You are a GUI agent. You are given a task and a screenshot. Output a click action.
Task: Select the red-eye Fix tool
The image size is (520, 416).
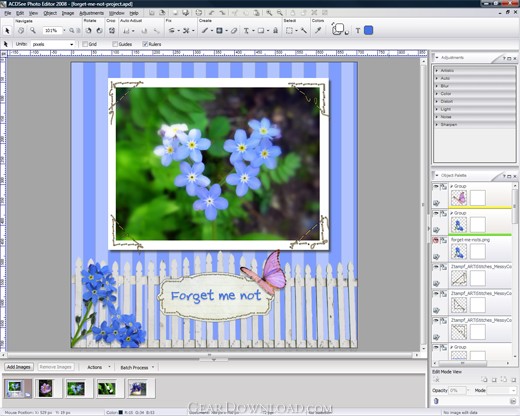pos(171,31)
